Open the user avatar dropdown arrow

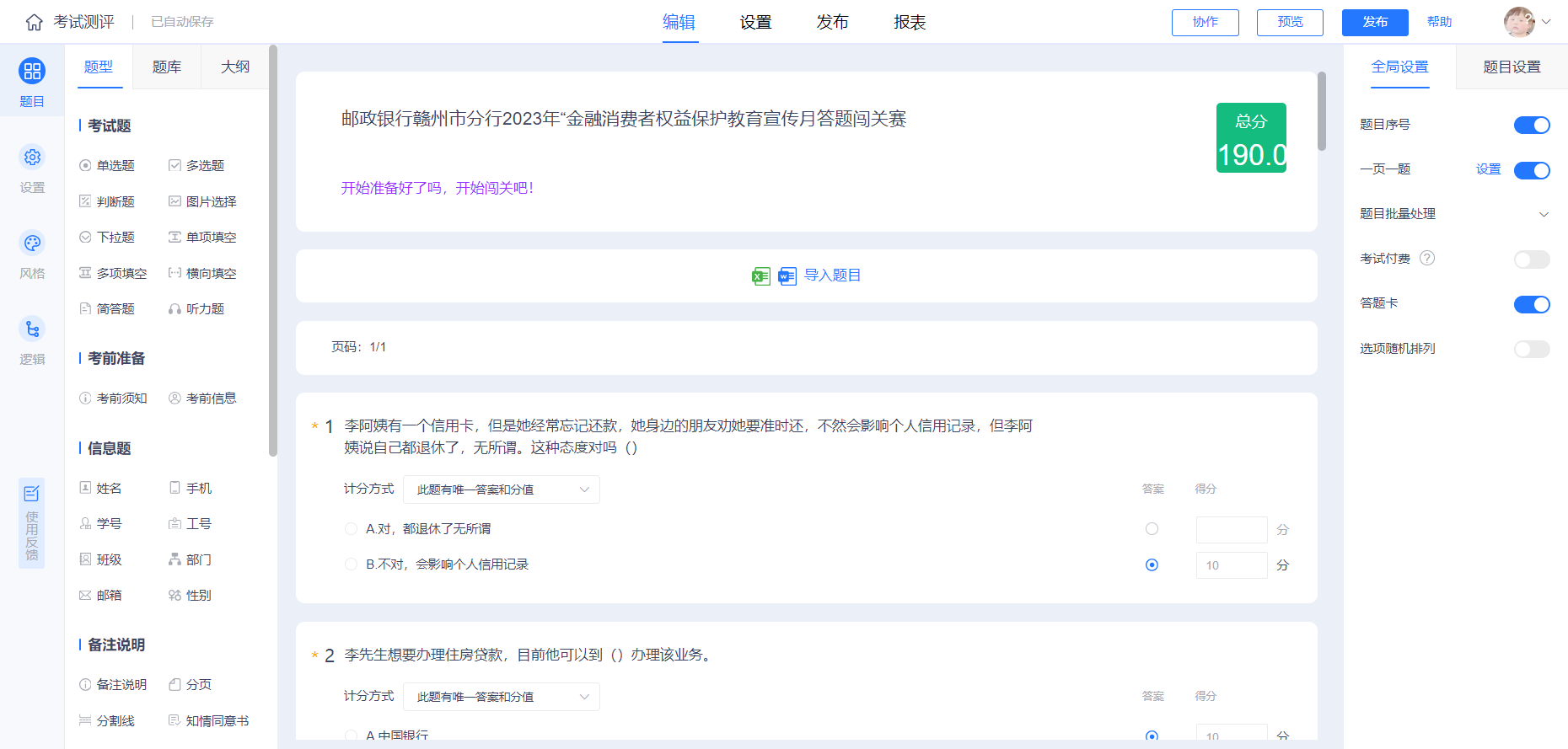[1546, 22]
